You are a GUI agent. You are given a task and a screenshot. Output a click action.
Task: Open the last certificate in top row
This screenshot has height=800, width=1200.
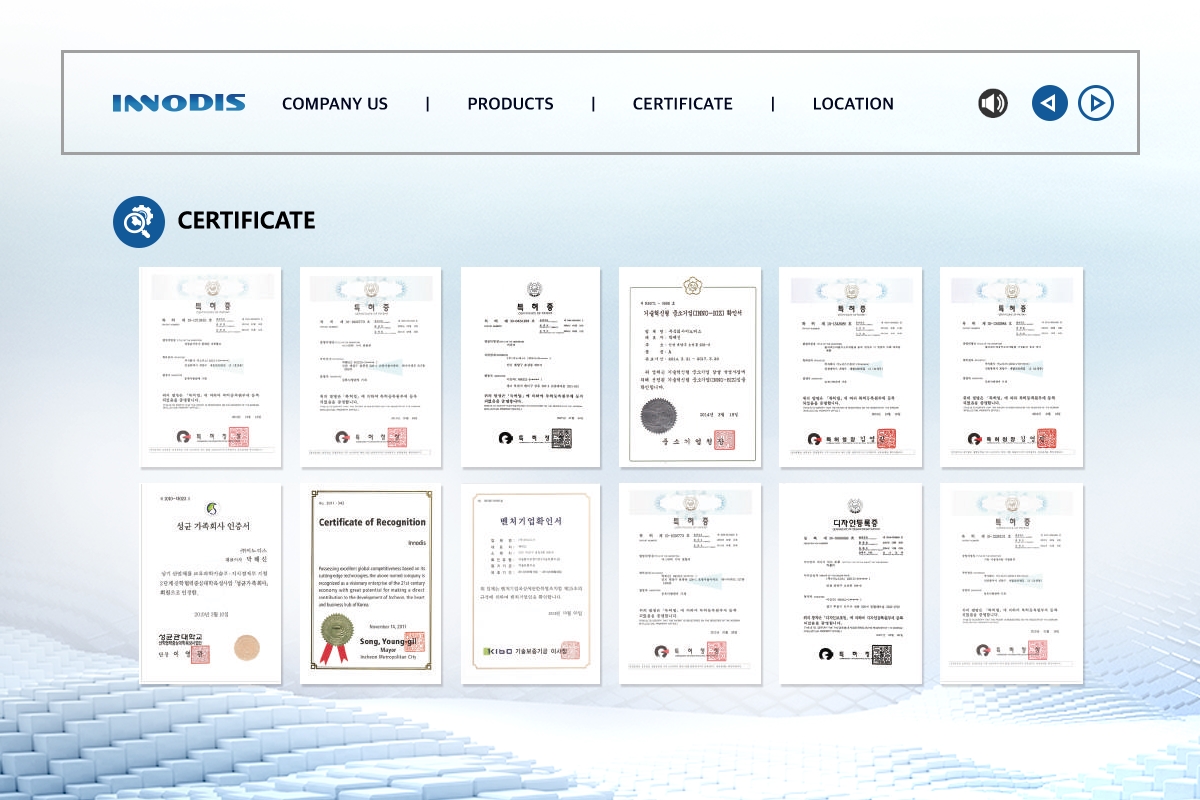[1010, 367]
